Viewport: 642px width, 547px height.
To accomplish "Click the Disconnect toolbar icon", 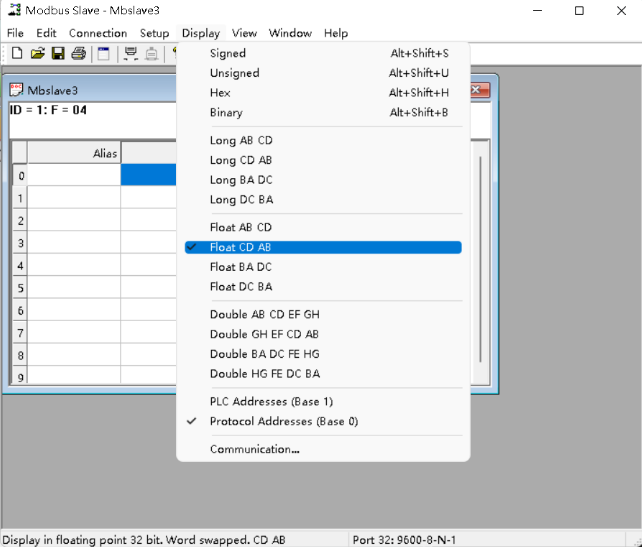I will pyautogui.click(x=151, y=54).
